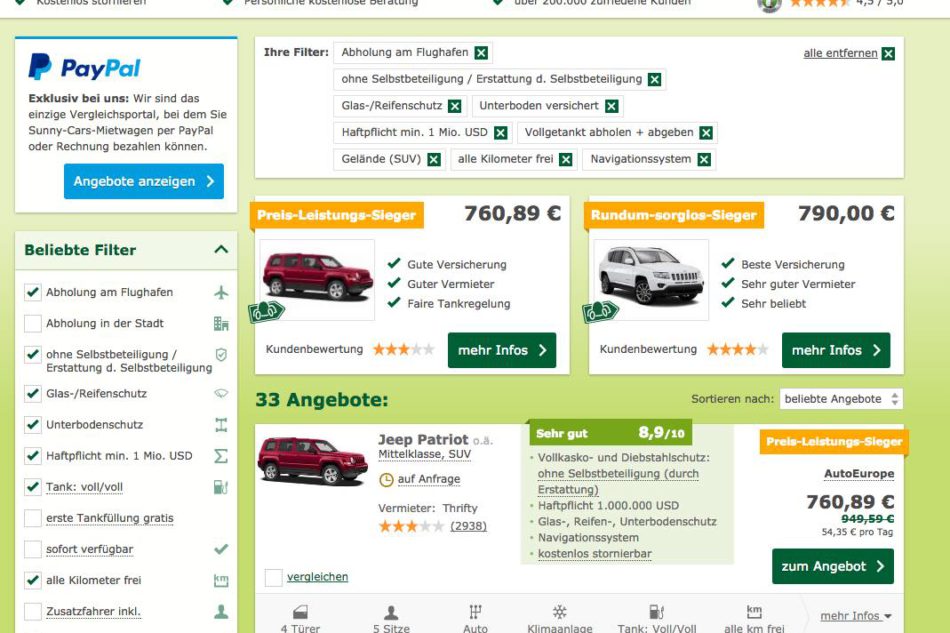Tick the 'vergleichen' checkbox for Jeep Patriot
Viewport: 950px width, 633px height.
click(274, 578)
